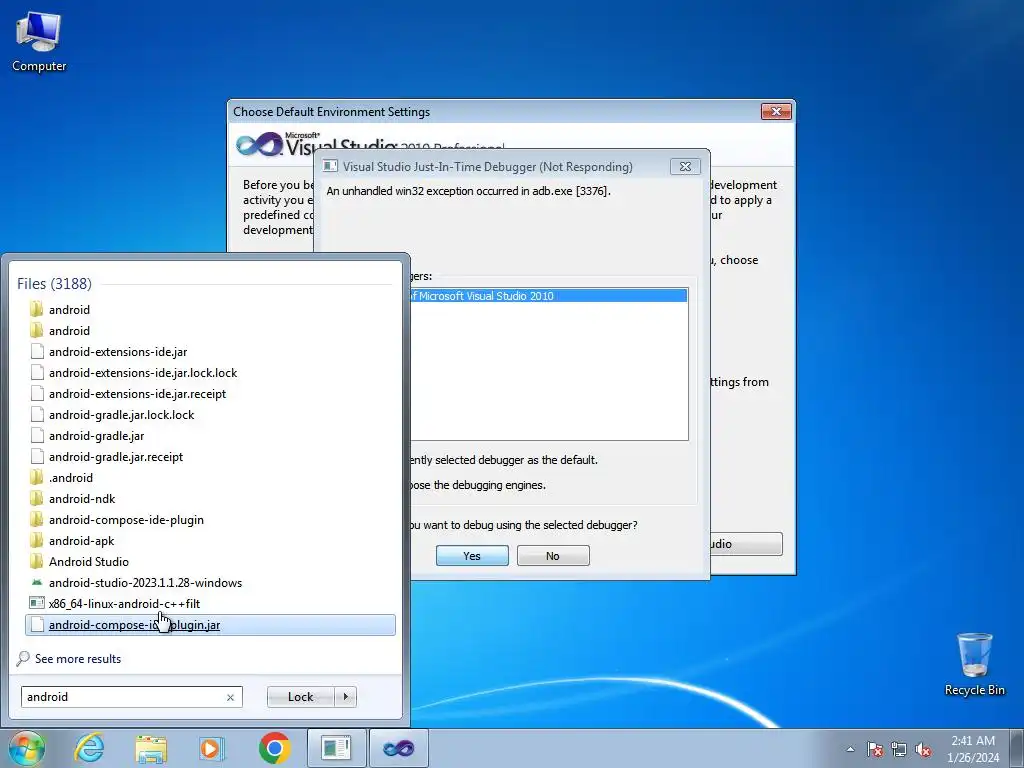Close Choose Default Environment Settings window

click(x=776, y=112)
